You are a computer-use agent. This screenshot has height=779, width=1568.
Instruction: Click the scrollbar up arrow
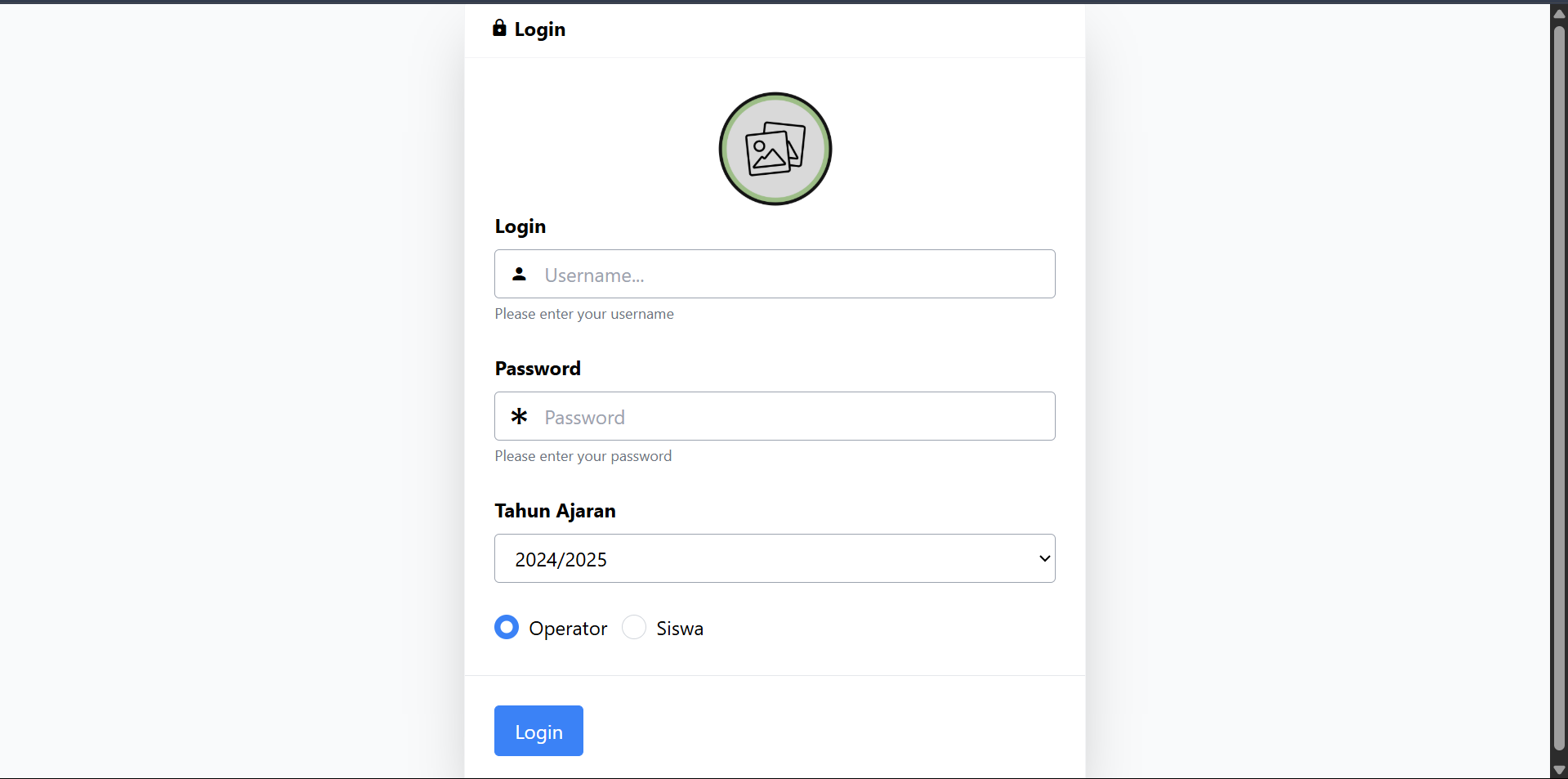point(1559,14)
